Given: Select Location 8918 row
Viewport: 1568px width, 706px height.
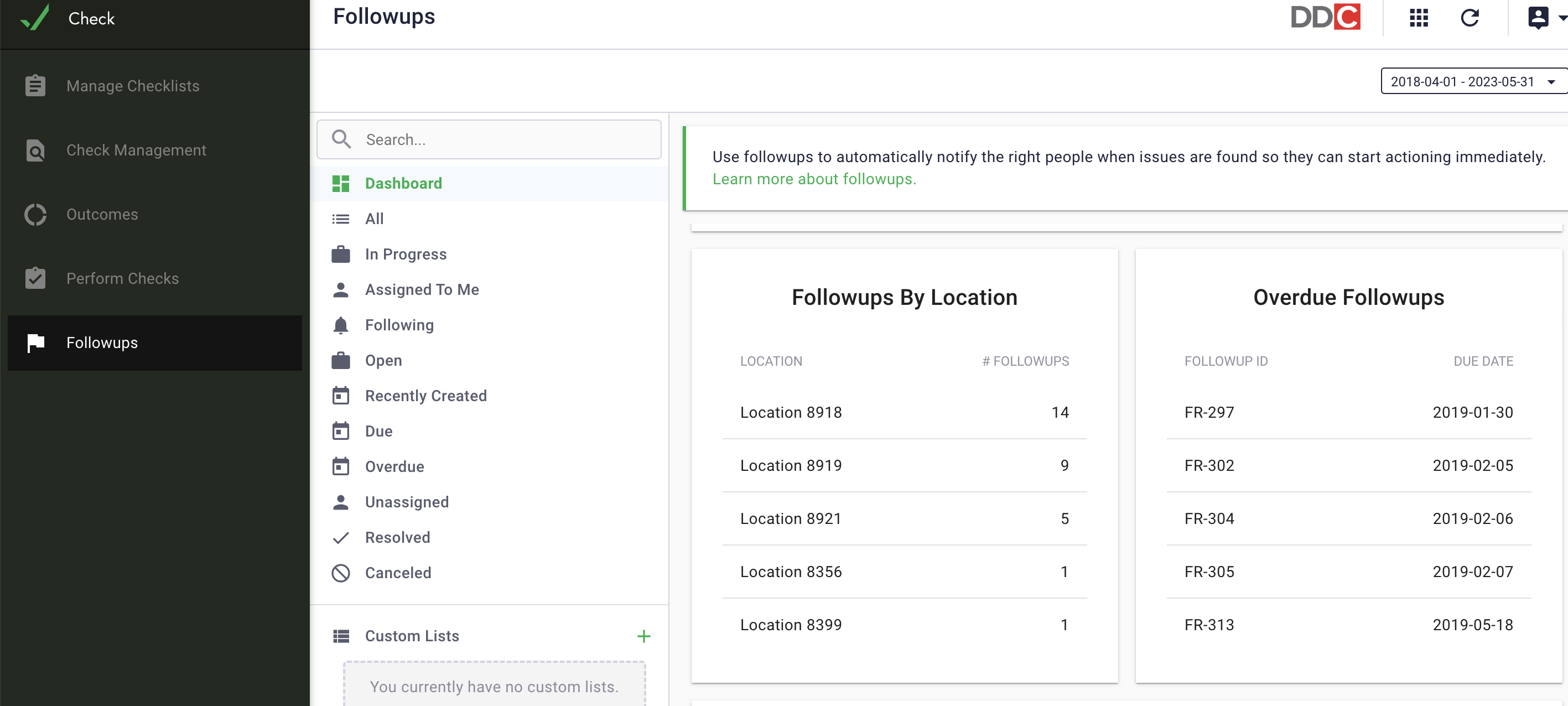Looking at the screenshot, I should click(x=905, y=412).
